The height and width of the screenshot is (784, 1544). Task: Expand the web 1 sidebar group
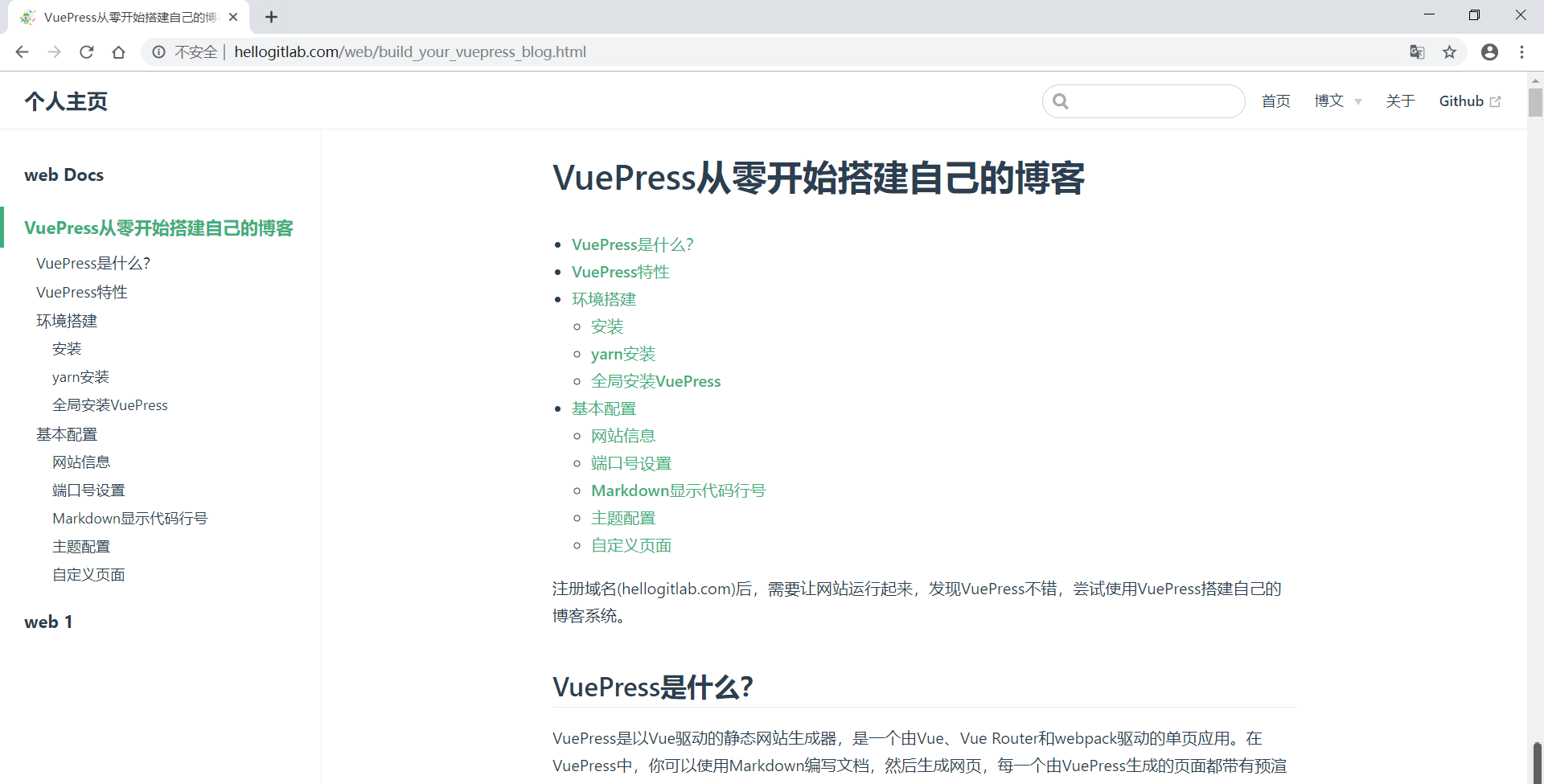(x=48, y=622)
